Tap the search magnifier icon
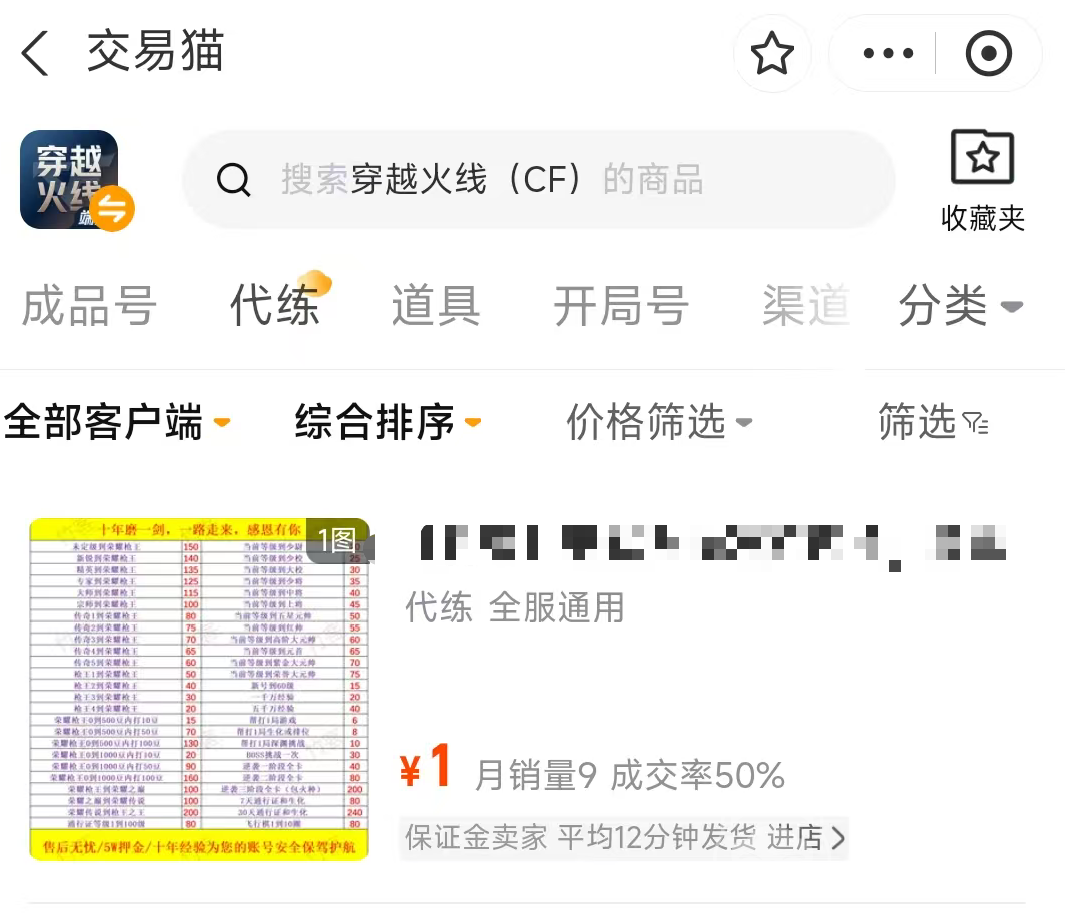 [x=234, y=180]
